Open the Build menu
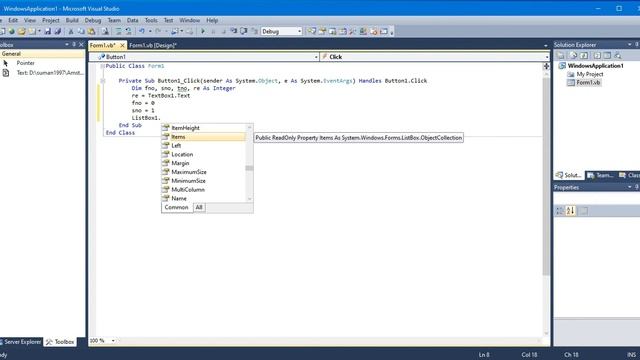The height and width of the screenshot is (360, 640). click(72, 20)
